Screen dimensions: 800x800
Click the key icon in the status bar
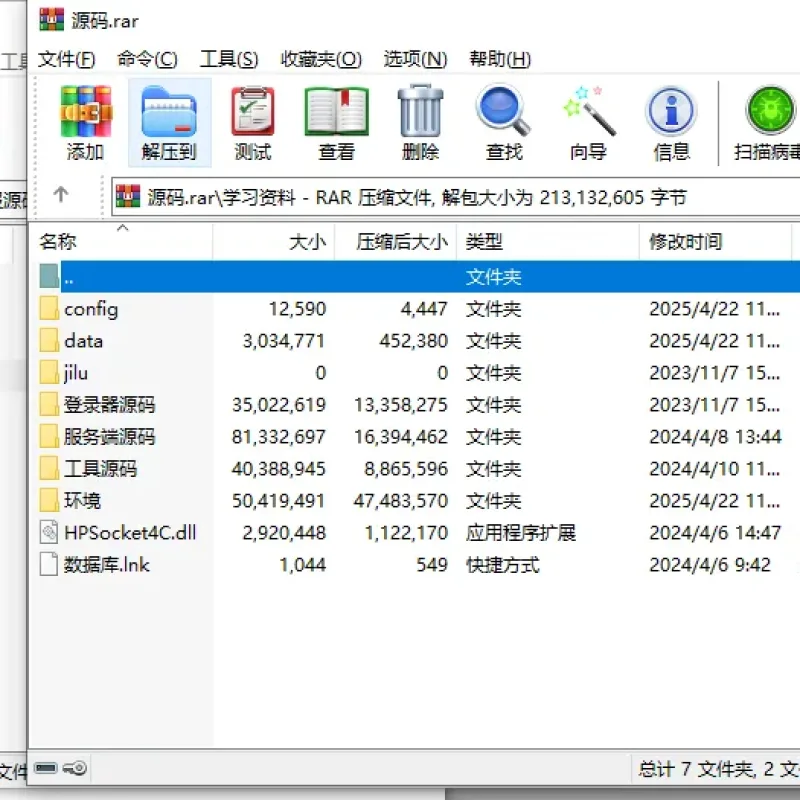coord(75,767)
